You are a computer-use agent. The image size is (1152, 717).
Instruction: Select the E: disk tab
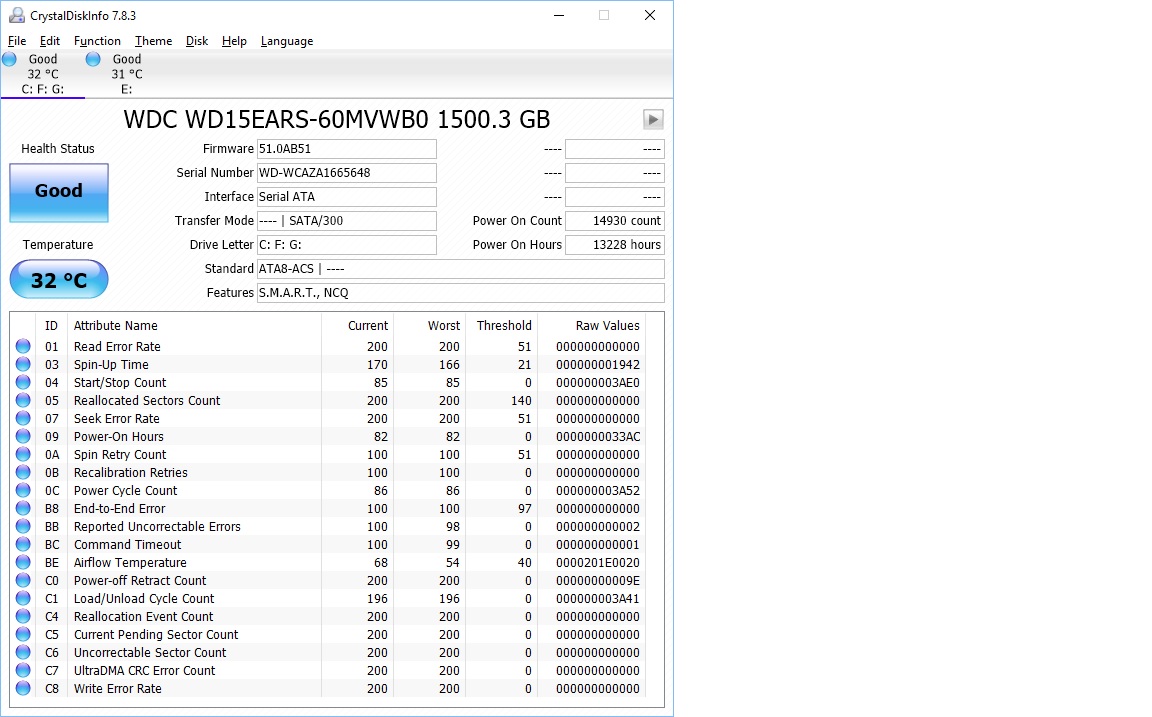tap(126, 73)
